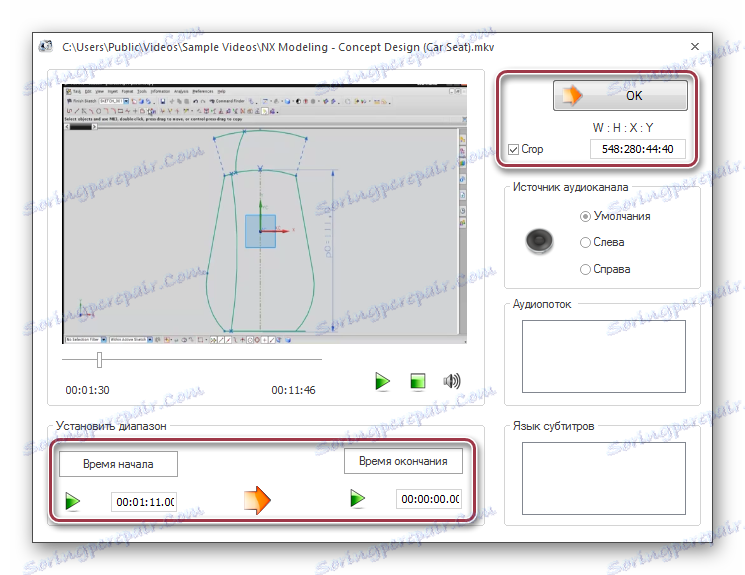Viewport: 745px width, 575px height.
Task: Edit the end time field 00:00:00.00
Action: (x=429, y=499)
